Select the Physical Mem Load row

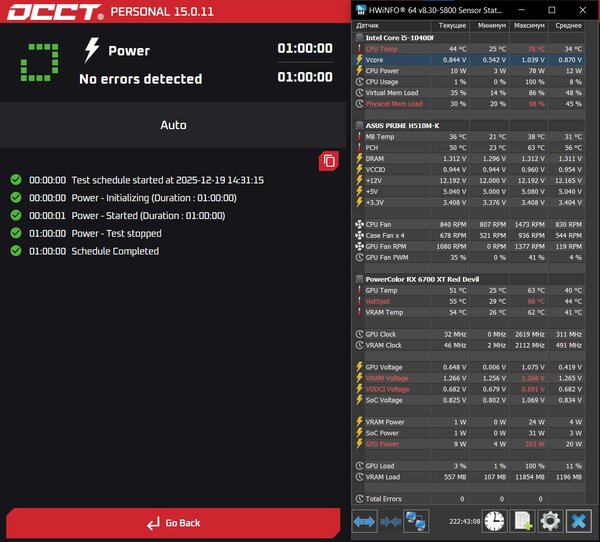click(469, 104)
